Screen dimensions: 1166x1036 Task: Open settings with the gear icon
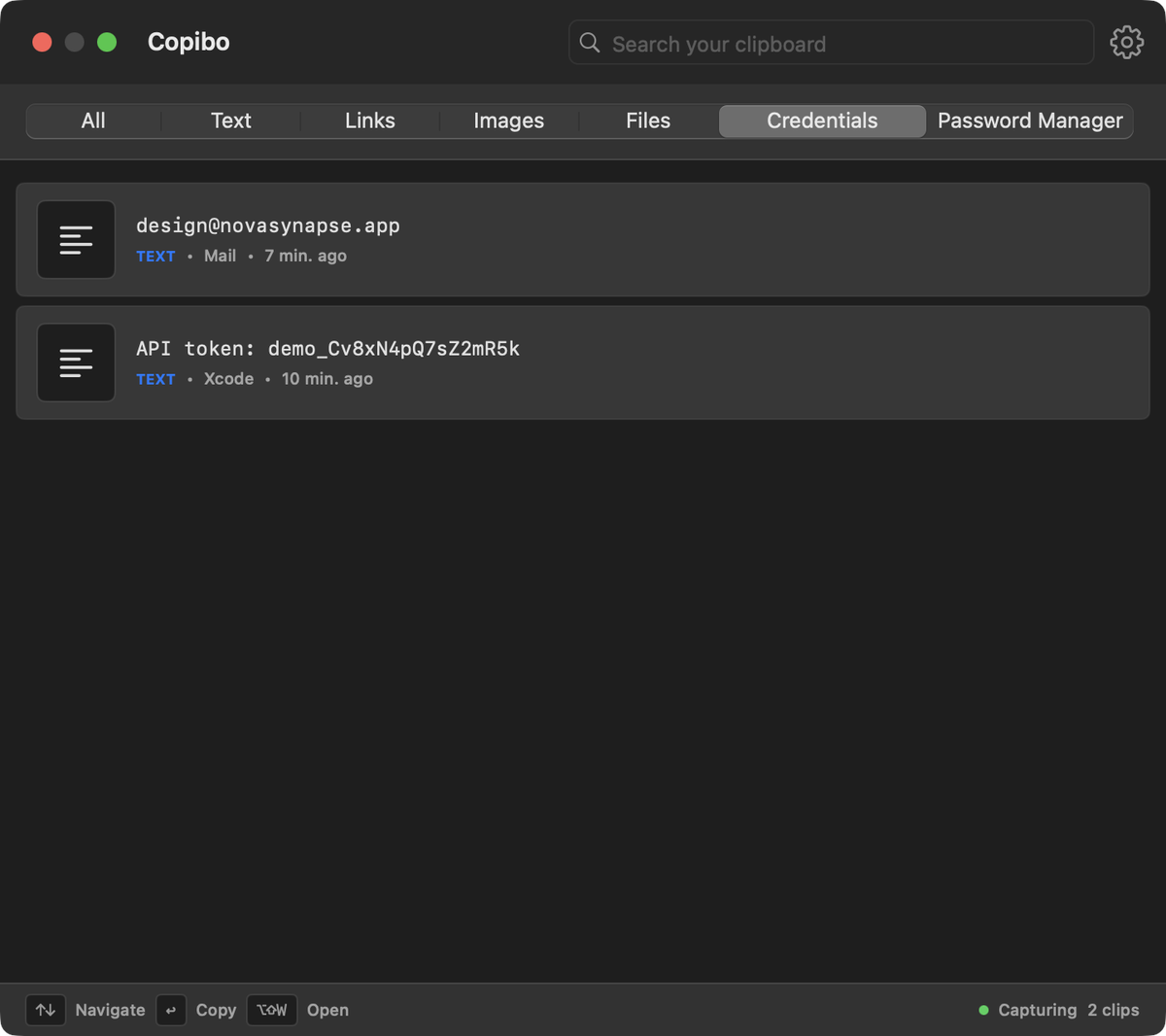click(1126, 43)
